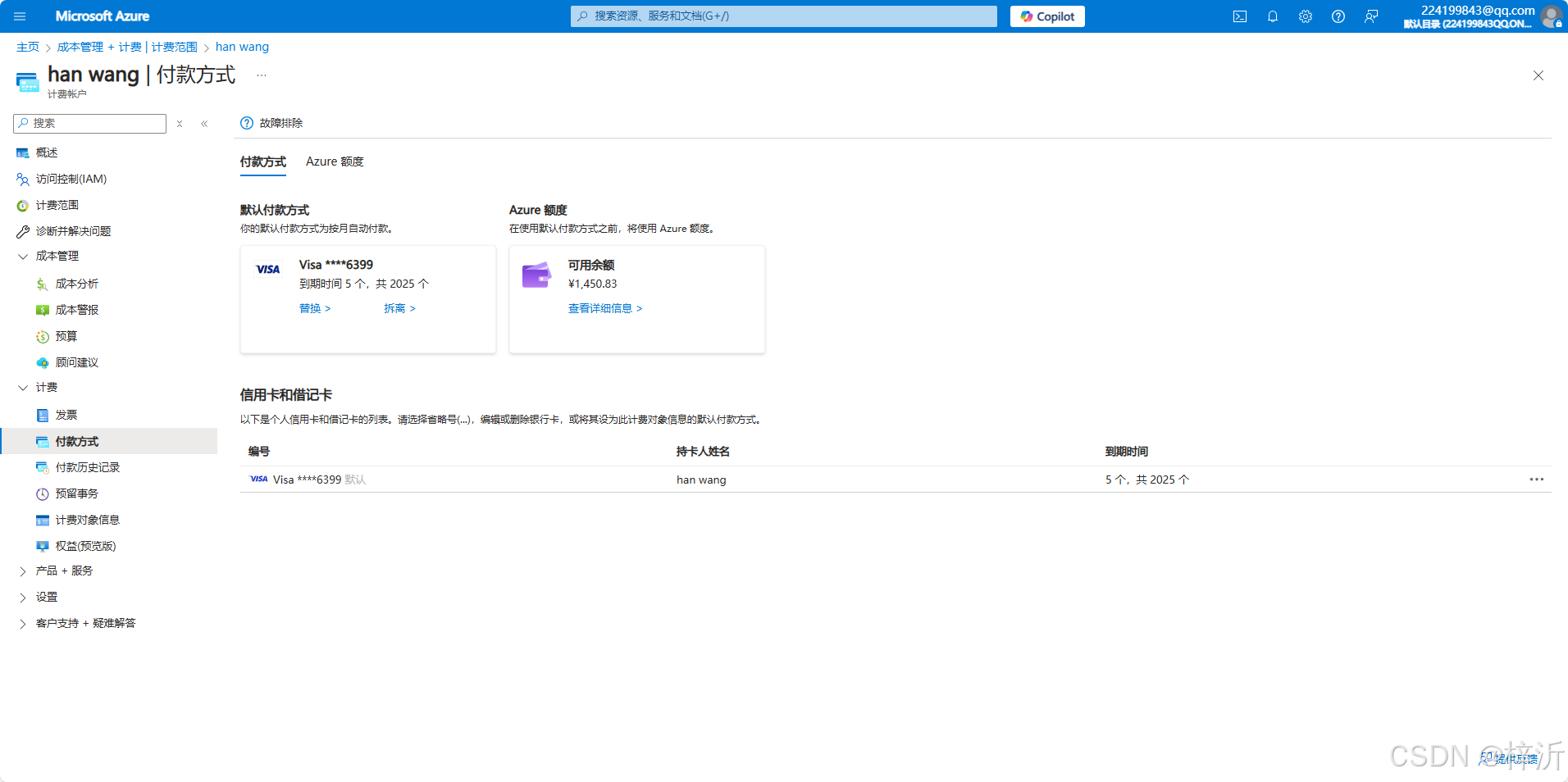1568x782 pixels.
Task: Click 拆离 link on Visa card
Action: (400, 308)
